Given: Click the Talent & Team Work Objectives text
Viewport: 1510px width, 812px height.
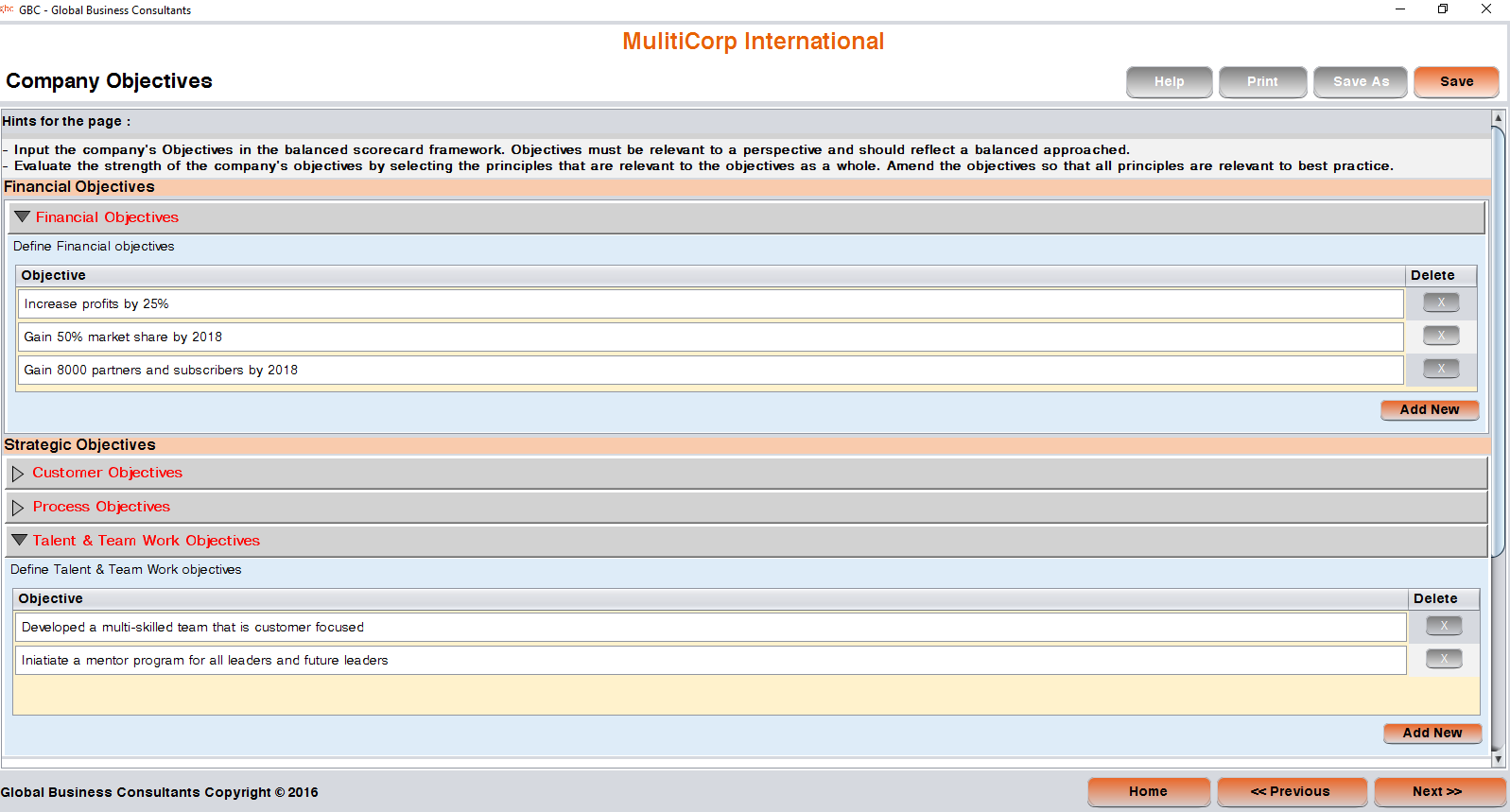Looking at the screenshot, I should tap(146, 541).
